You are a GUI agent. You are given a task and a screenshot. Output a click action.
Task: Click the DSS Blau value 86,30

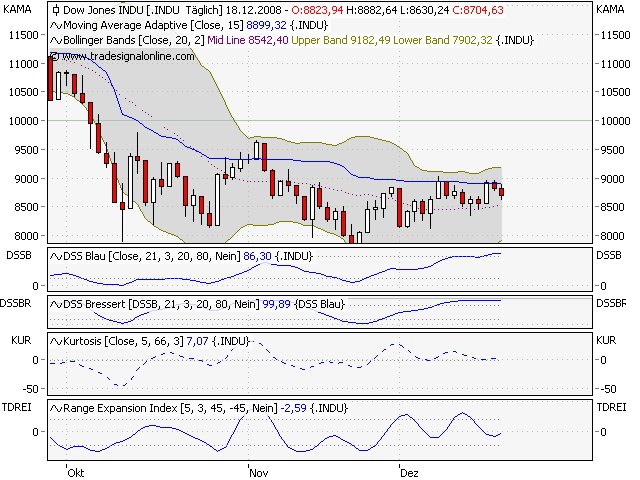coord(257,257)
